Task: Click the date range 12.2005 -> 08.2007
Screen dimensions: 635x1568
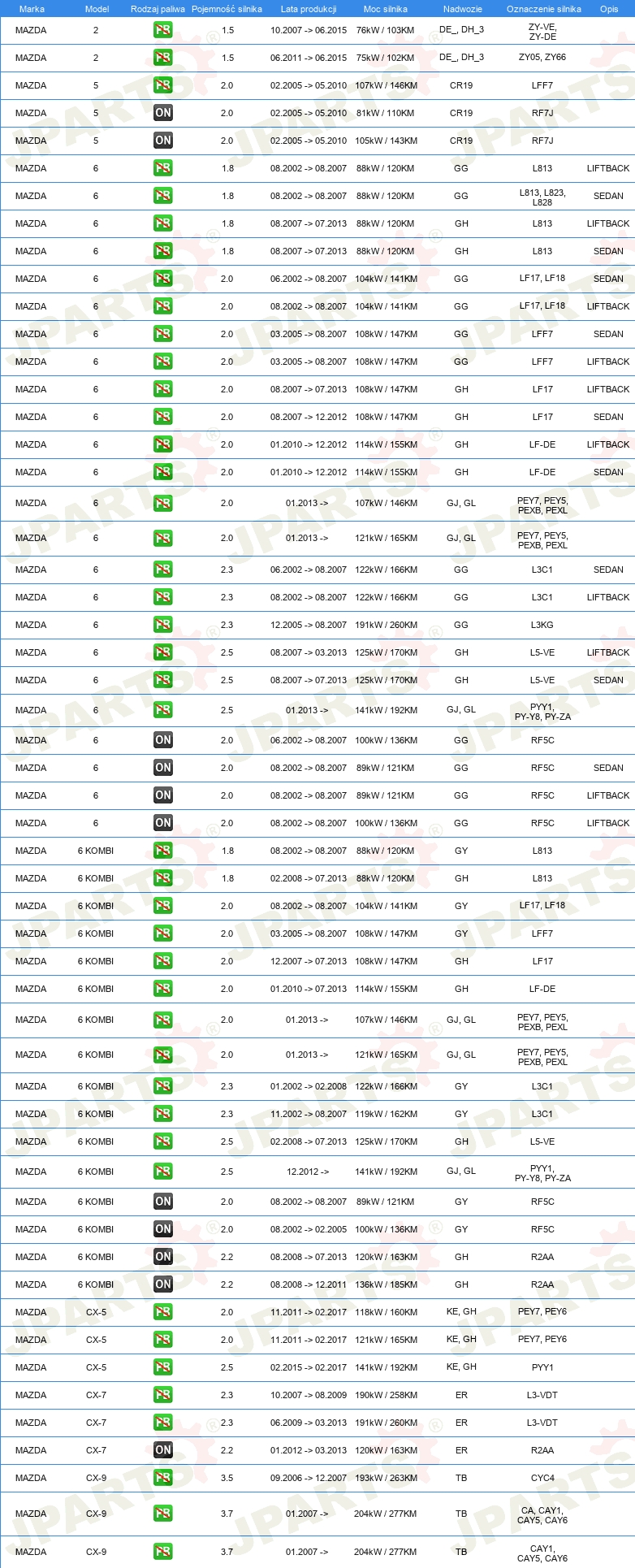Action: (309, 625)
